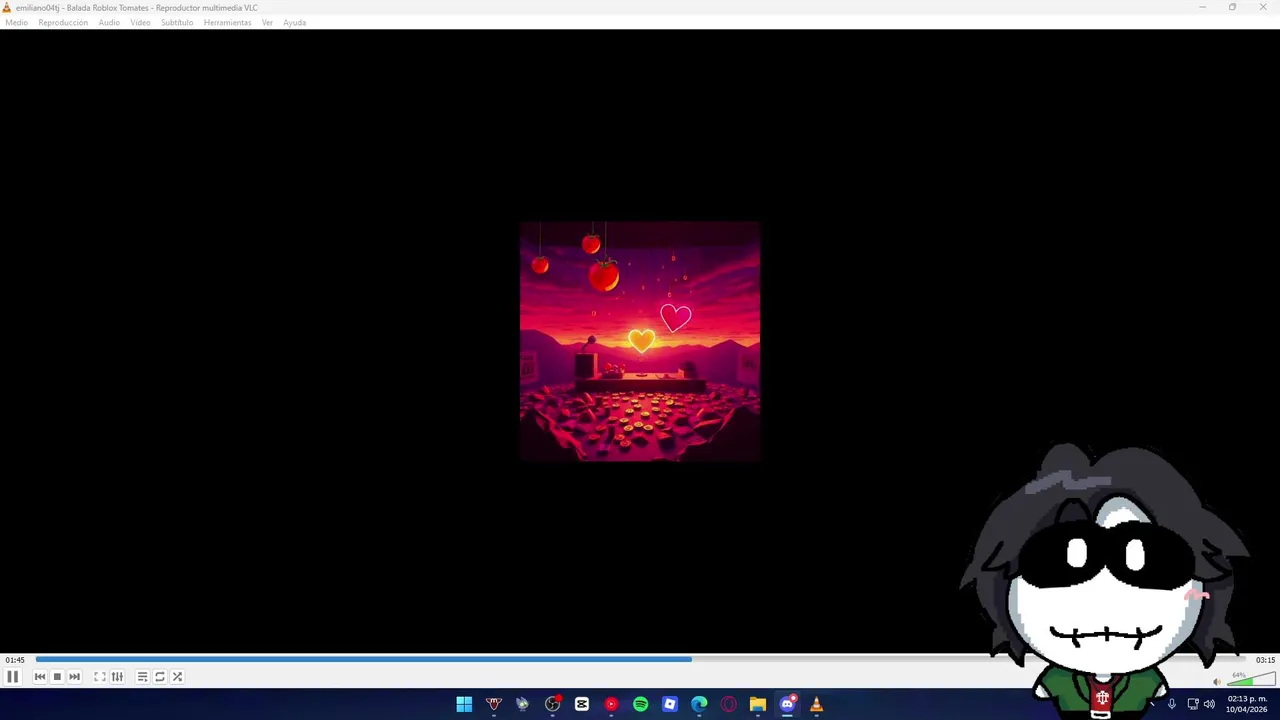1280x720 pixels.
Task: Toggle shuffle random playback
Action: [x=177, y=677]
